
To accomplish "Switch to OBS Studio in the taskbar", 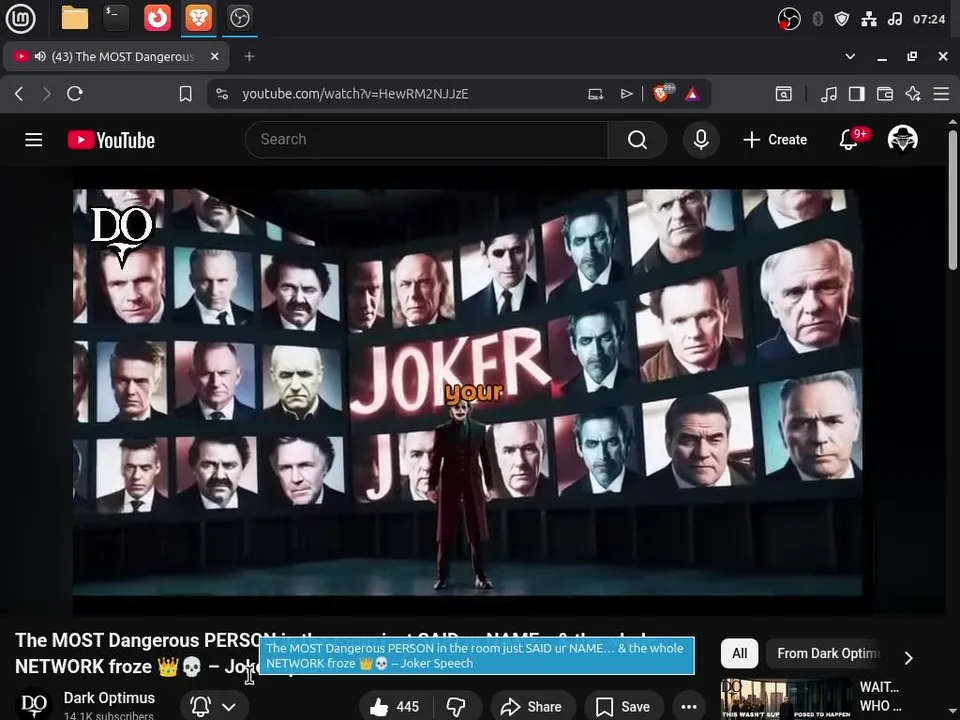I will point(239,18).
